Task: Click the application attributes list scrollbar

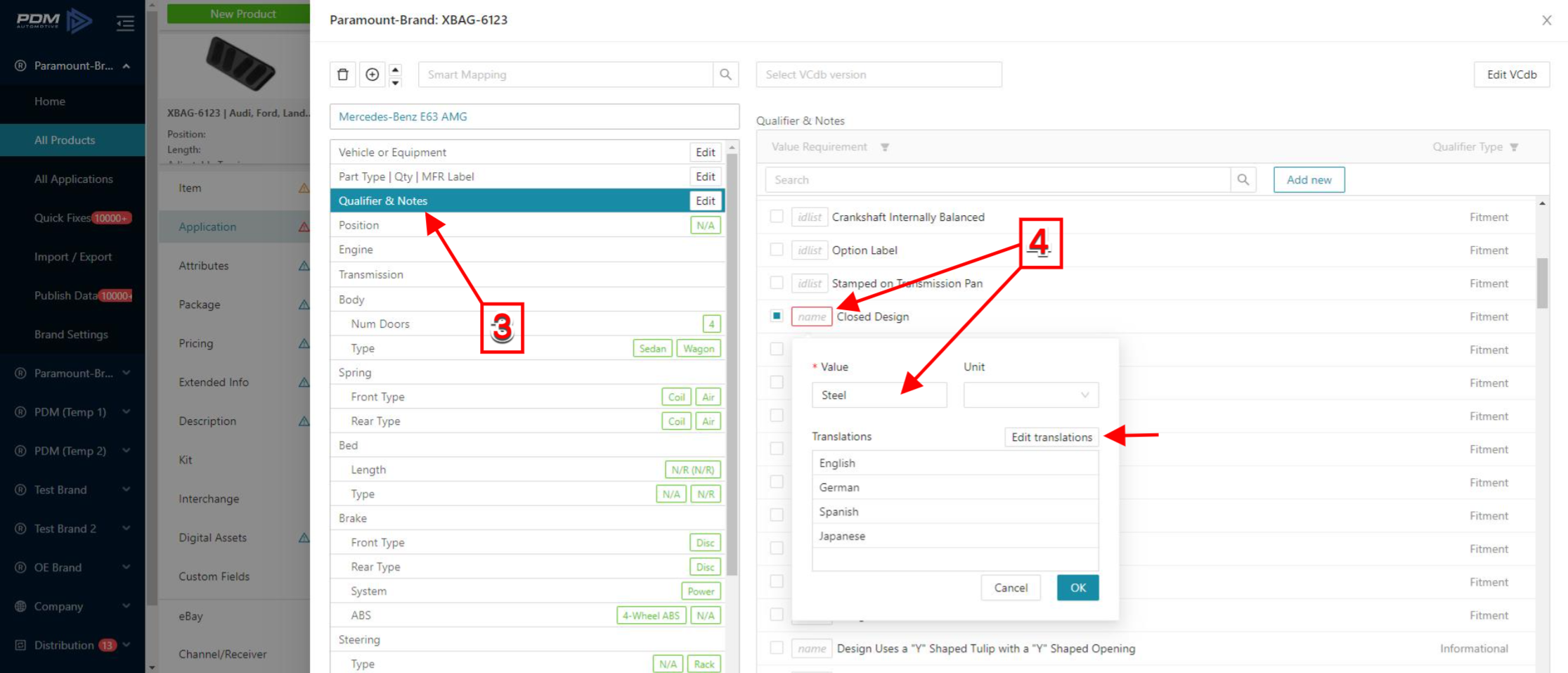Action: [x=732, y=363]
